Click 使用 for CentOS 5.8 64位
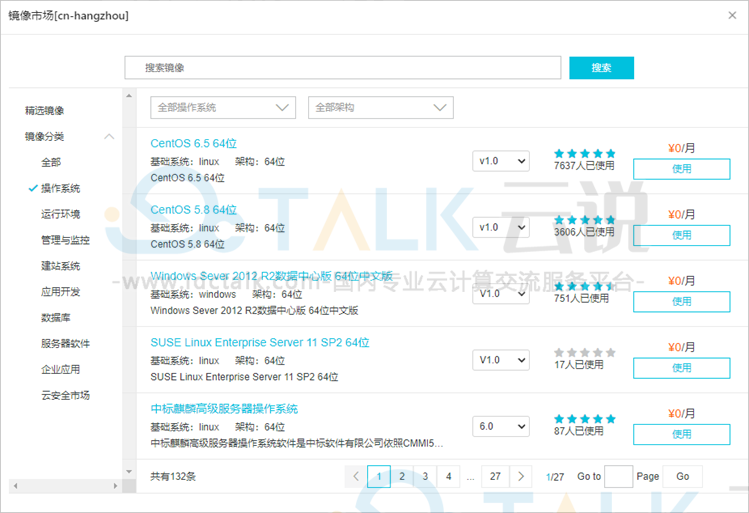The width and height of the screenshot is (749, 513). point(682,235)
